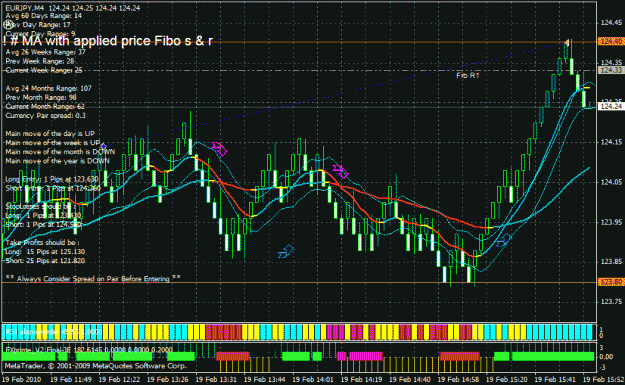Select the blue up arrow near 13:44
This screenshot has height=385, width=625.
click(x=286, y=251)
